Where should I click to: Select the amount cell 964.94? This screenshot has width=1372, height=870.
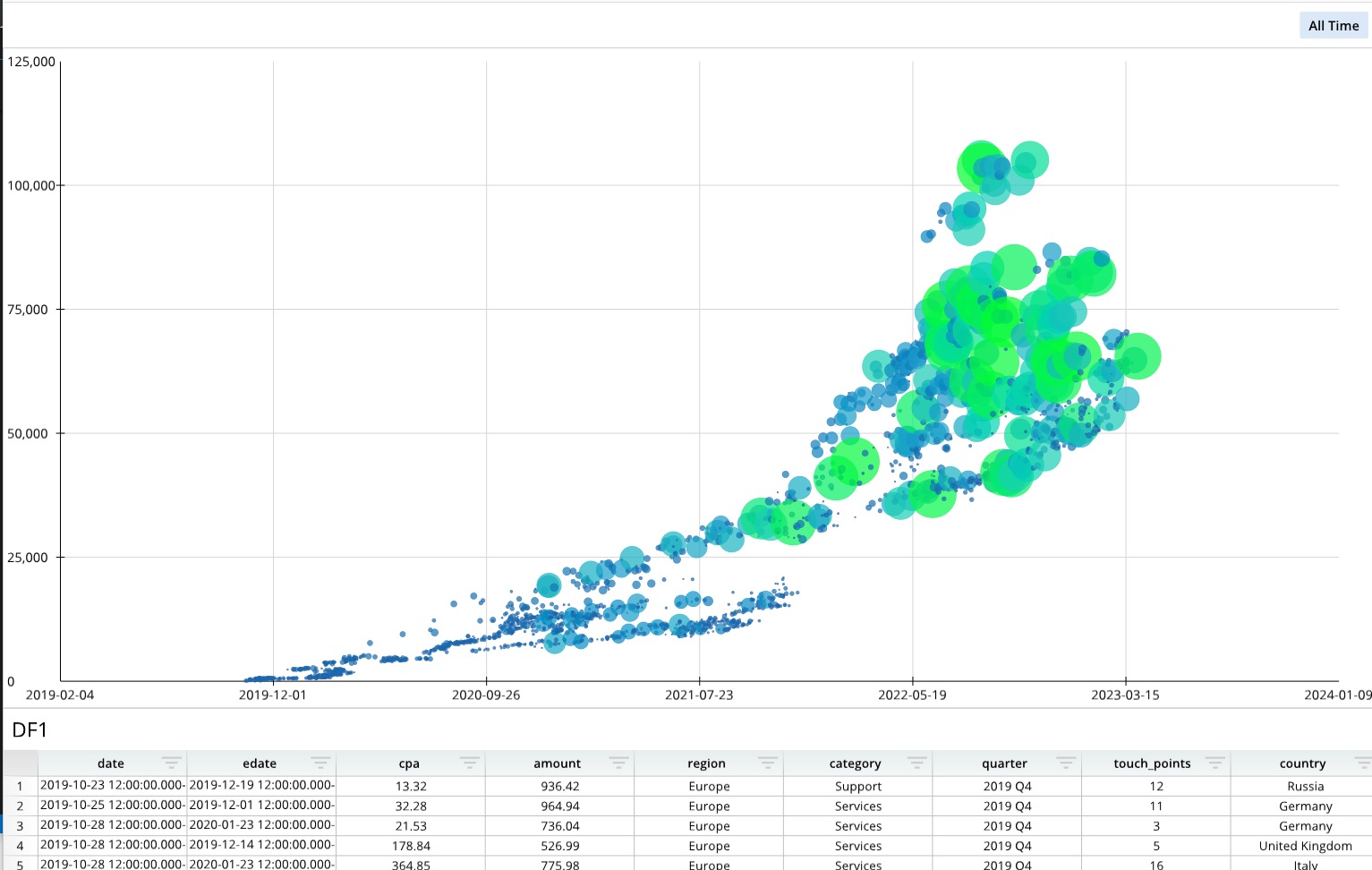560,806
